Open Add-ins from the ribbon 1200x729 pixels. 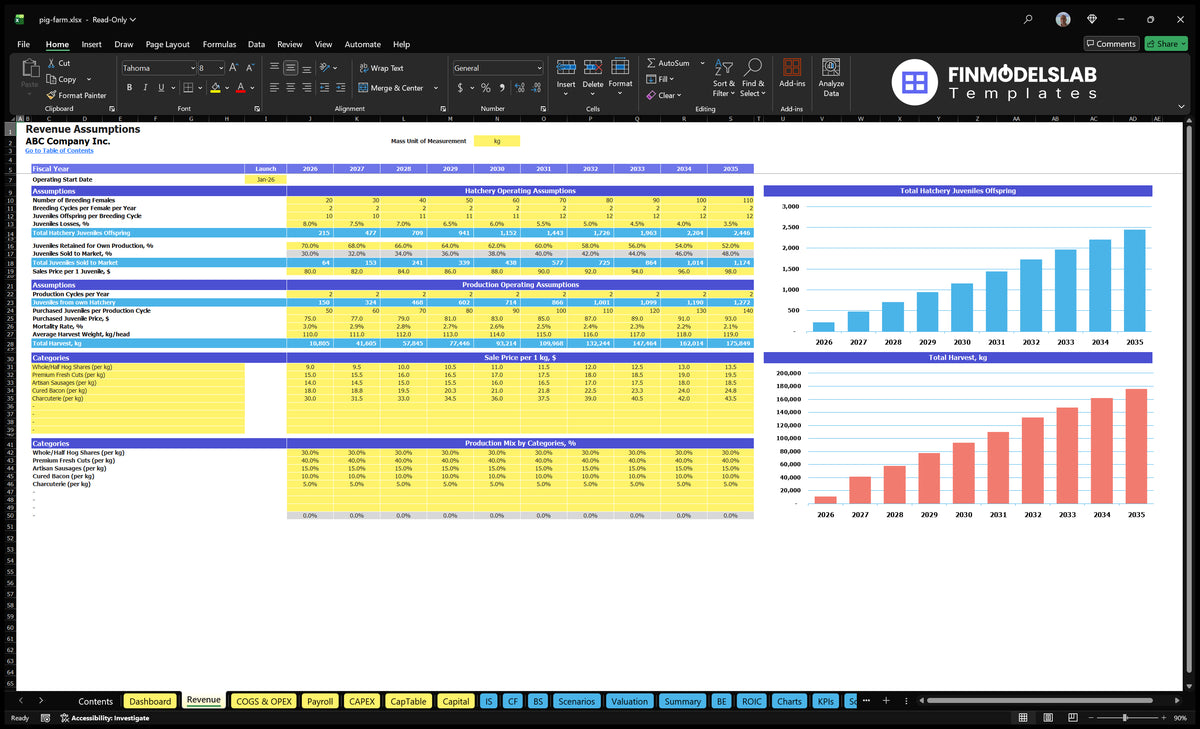coord(792,75)
